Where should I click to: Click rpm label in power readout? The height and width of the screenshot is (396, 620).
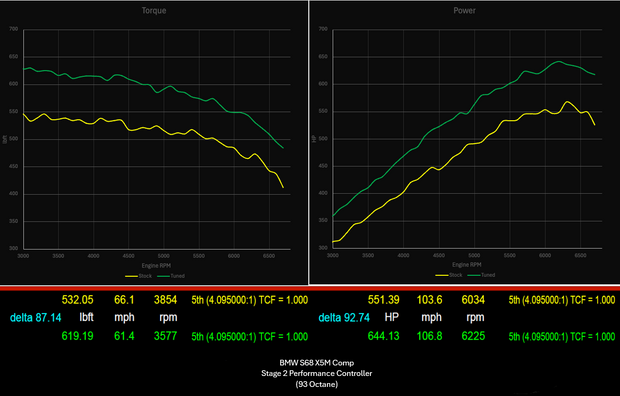coord(475,318)
